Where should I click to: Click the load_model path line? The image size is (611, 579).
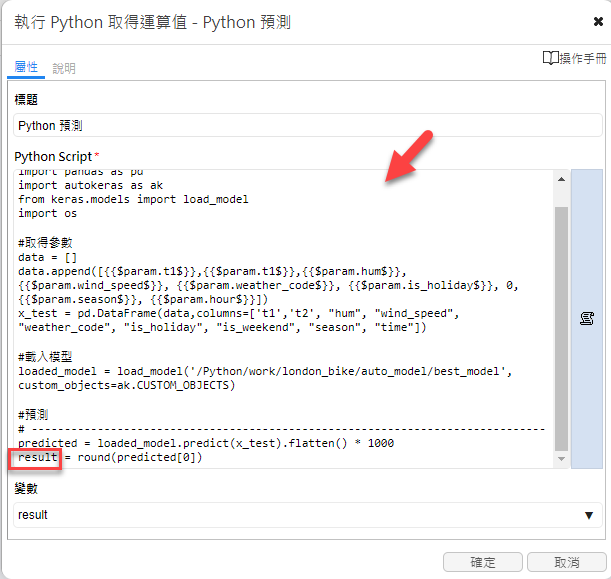tap(265, 371)
